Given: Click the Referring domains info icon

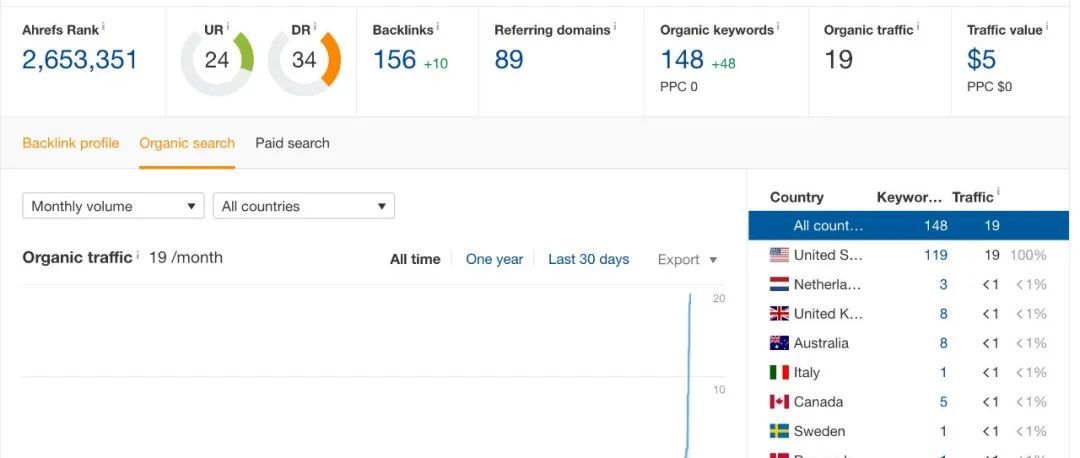Looking at the screenshot, I should tap(614, 26).
